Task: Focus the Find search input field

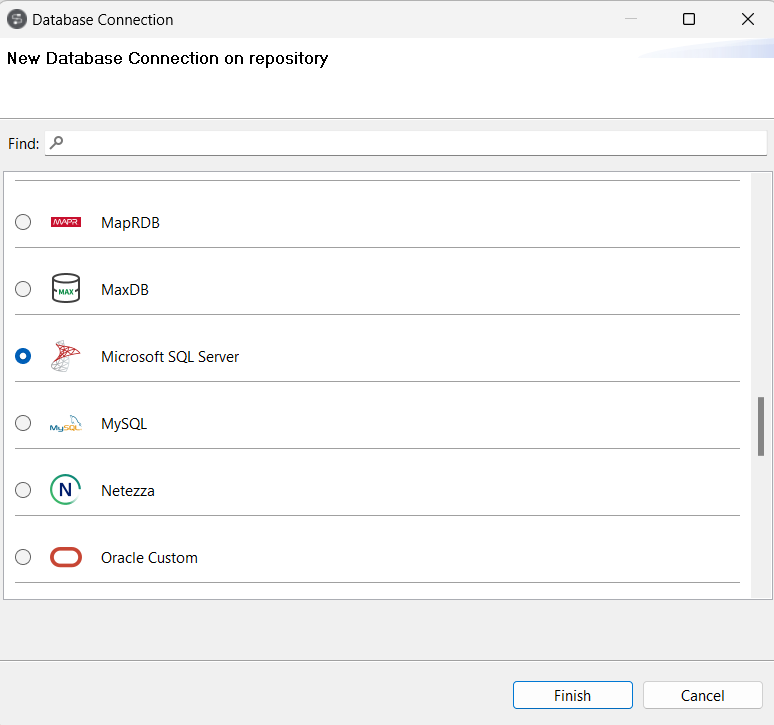Action: point(410,143)
